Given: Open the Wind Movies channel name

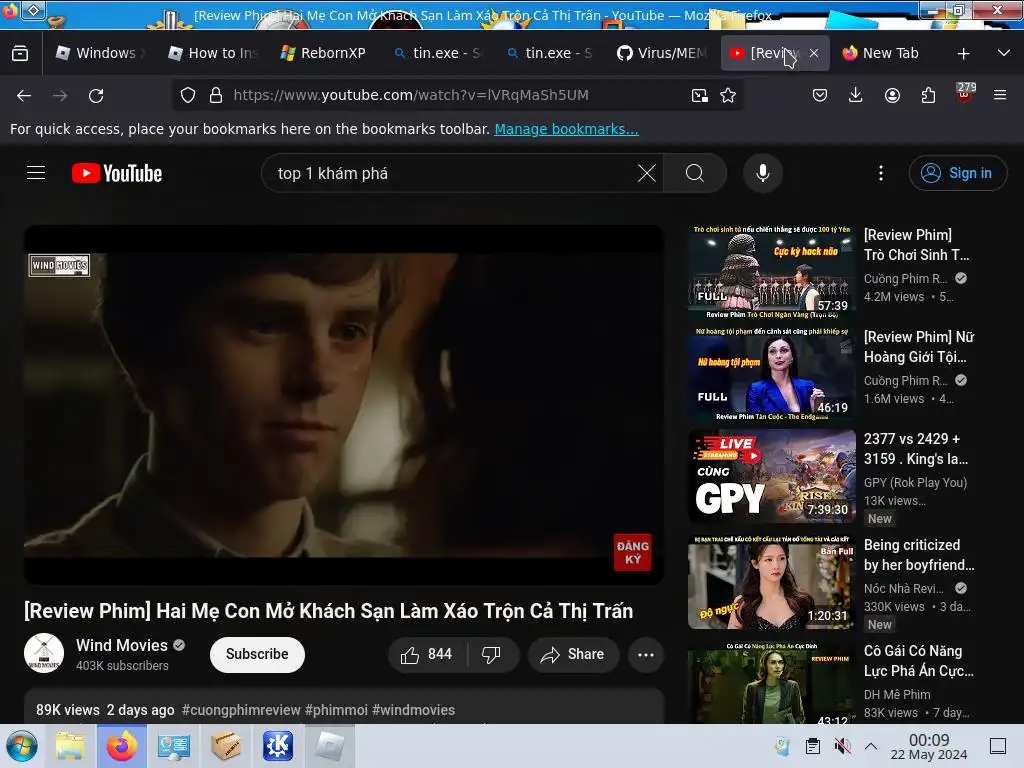Looking at the screenshot, I should 121,645.
